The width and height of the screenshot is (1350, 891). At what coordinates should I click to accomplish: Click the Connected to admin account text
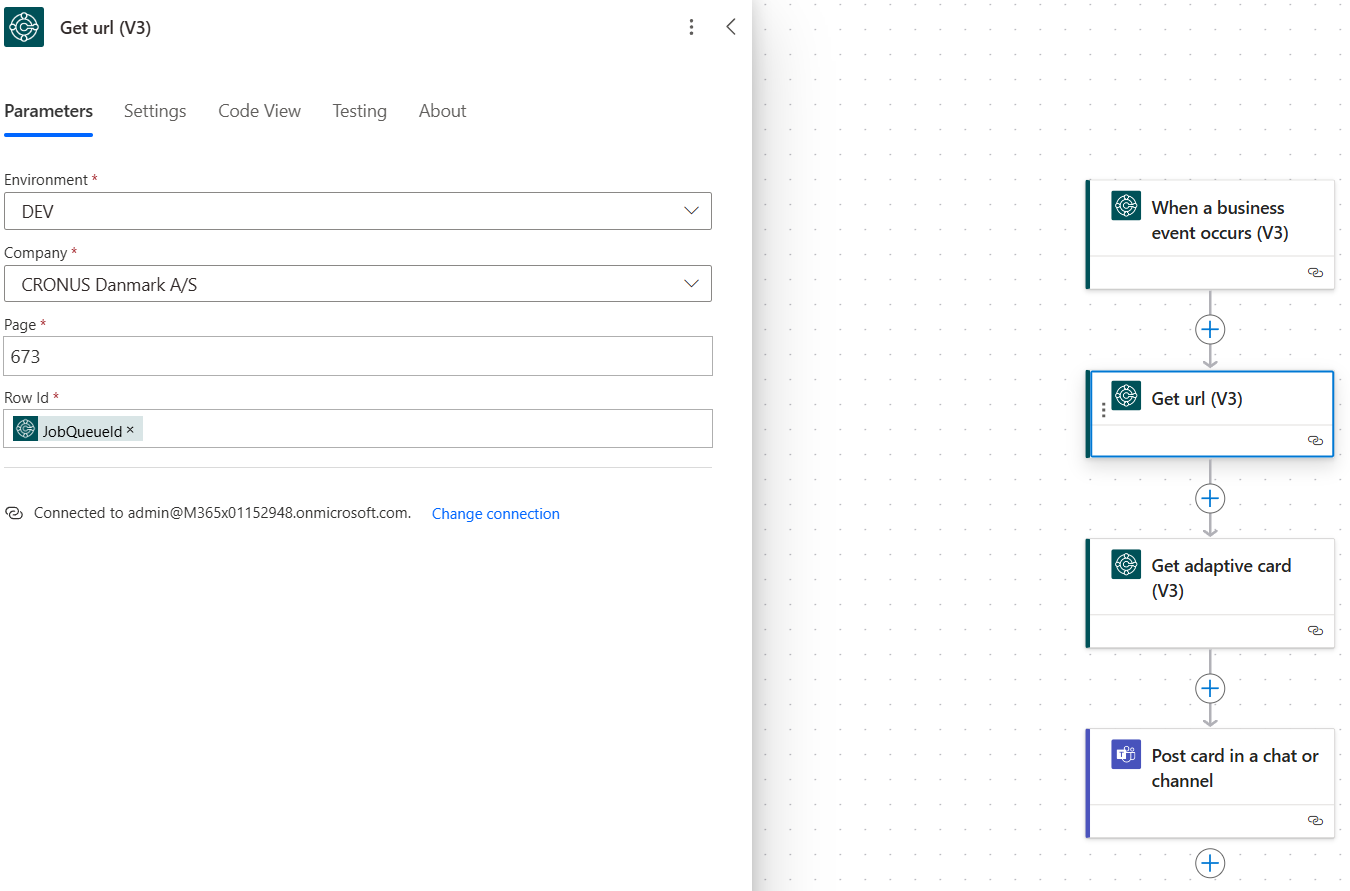pyautogui.click(x=222, y=513)
